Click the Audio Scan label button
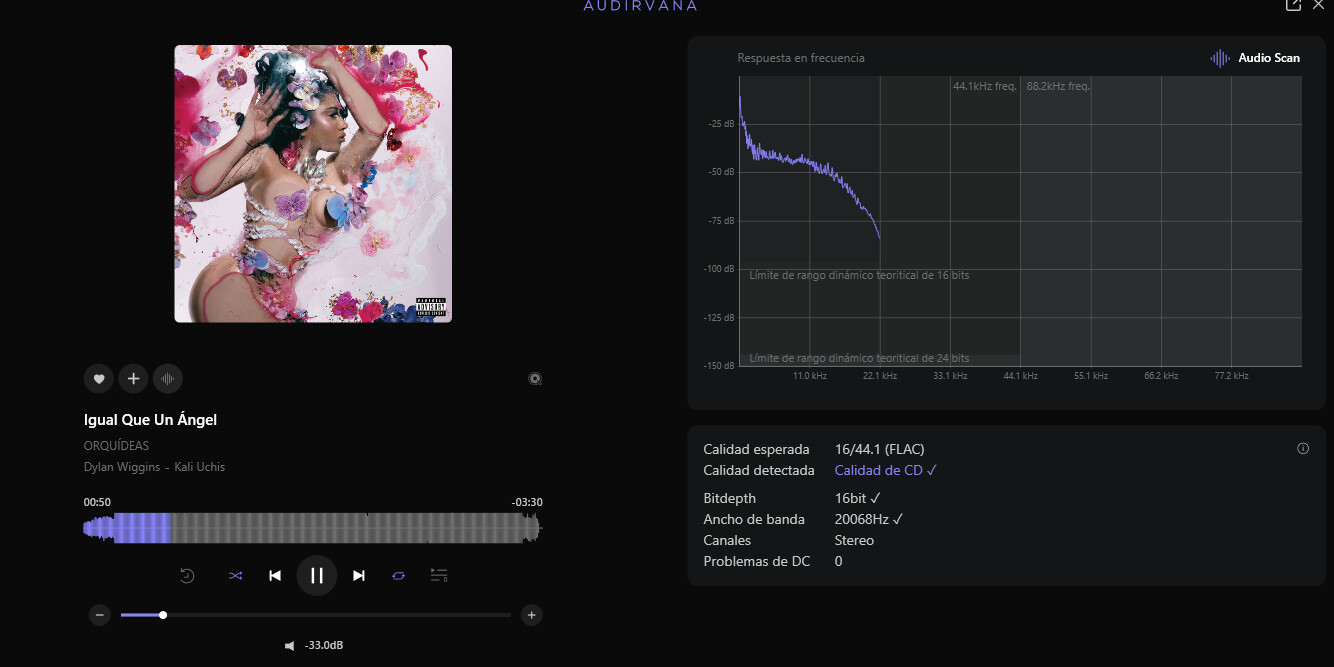Image resolution: width=1334 pixels, height=667 pixels. [1255, 58]
